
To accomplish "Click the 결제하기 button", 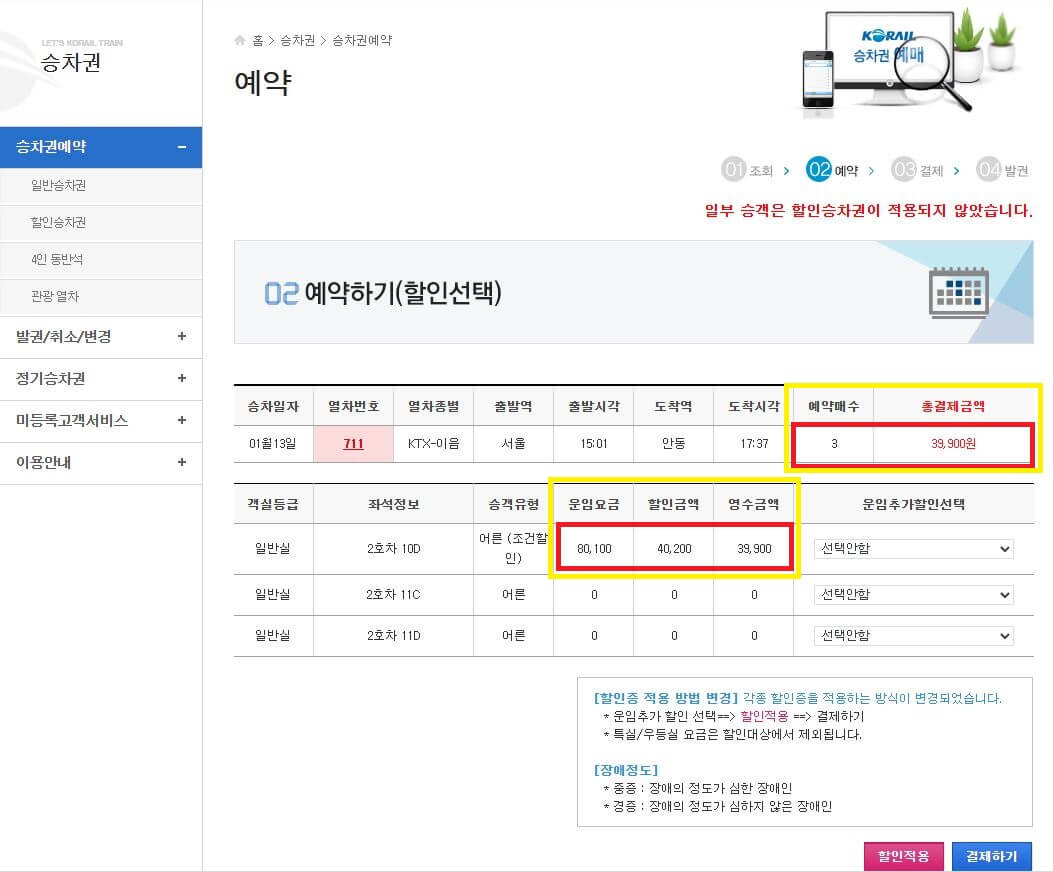I will coord(992,856).
